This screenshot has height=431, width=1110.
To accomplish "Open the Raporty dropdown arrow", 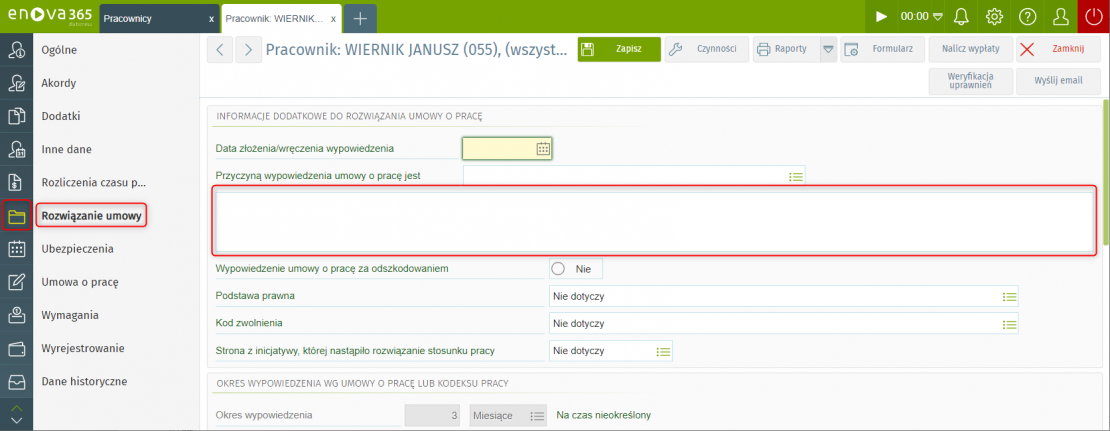I will 828,50.
